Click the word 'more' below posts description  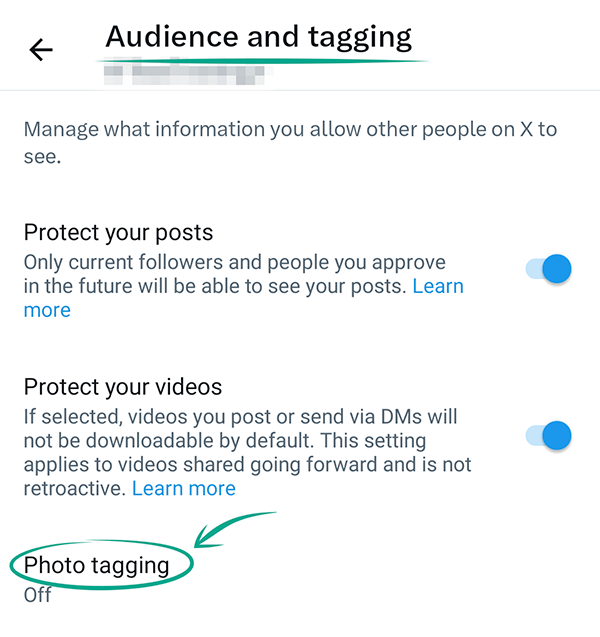click(47, 310)
